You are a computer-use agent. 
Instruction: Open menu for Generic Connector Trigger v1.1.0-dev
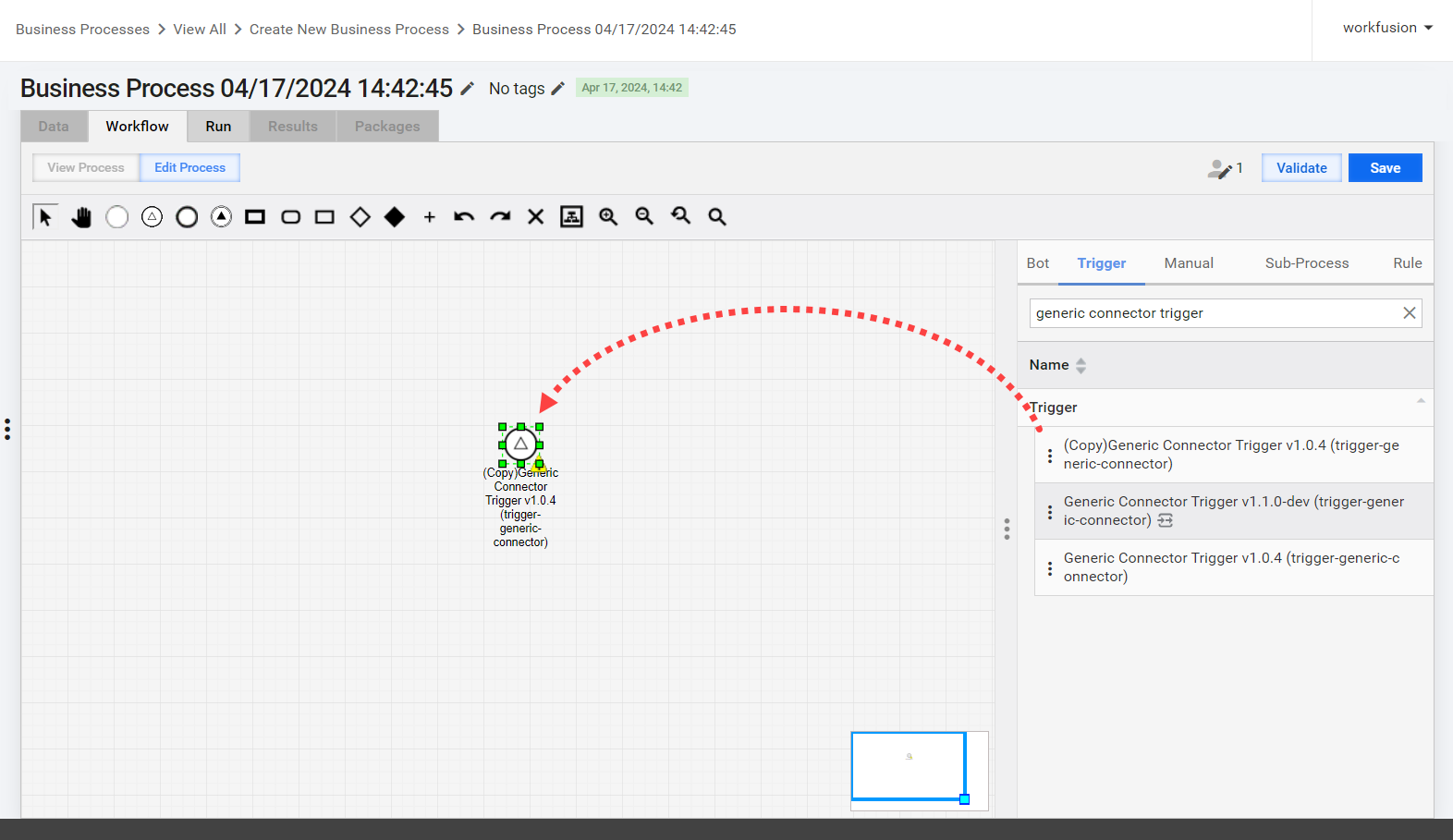click(x=1050, y=512)
